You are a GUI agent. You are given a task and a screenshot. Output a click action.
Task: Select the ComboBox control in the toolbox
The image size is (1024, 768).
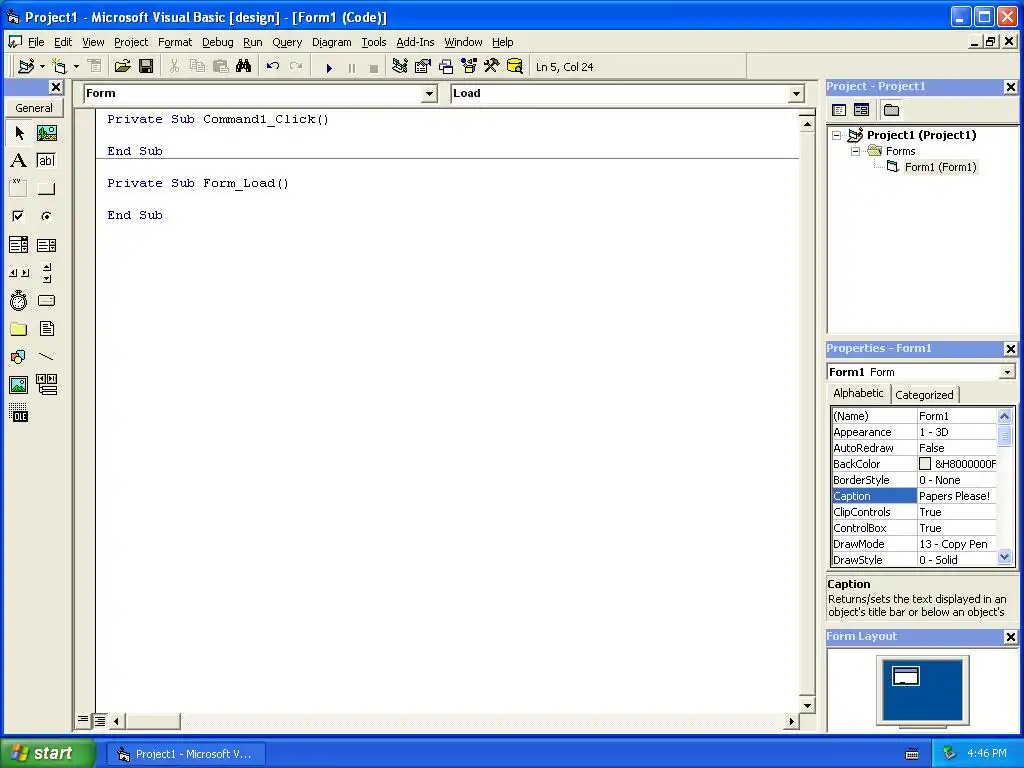19,245
